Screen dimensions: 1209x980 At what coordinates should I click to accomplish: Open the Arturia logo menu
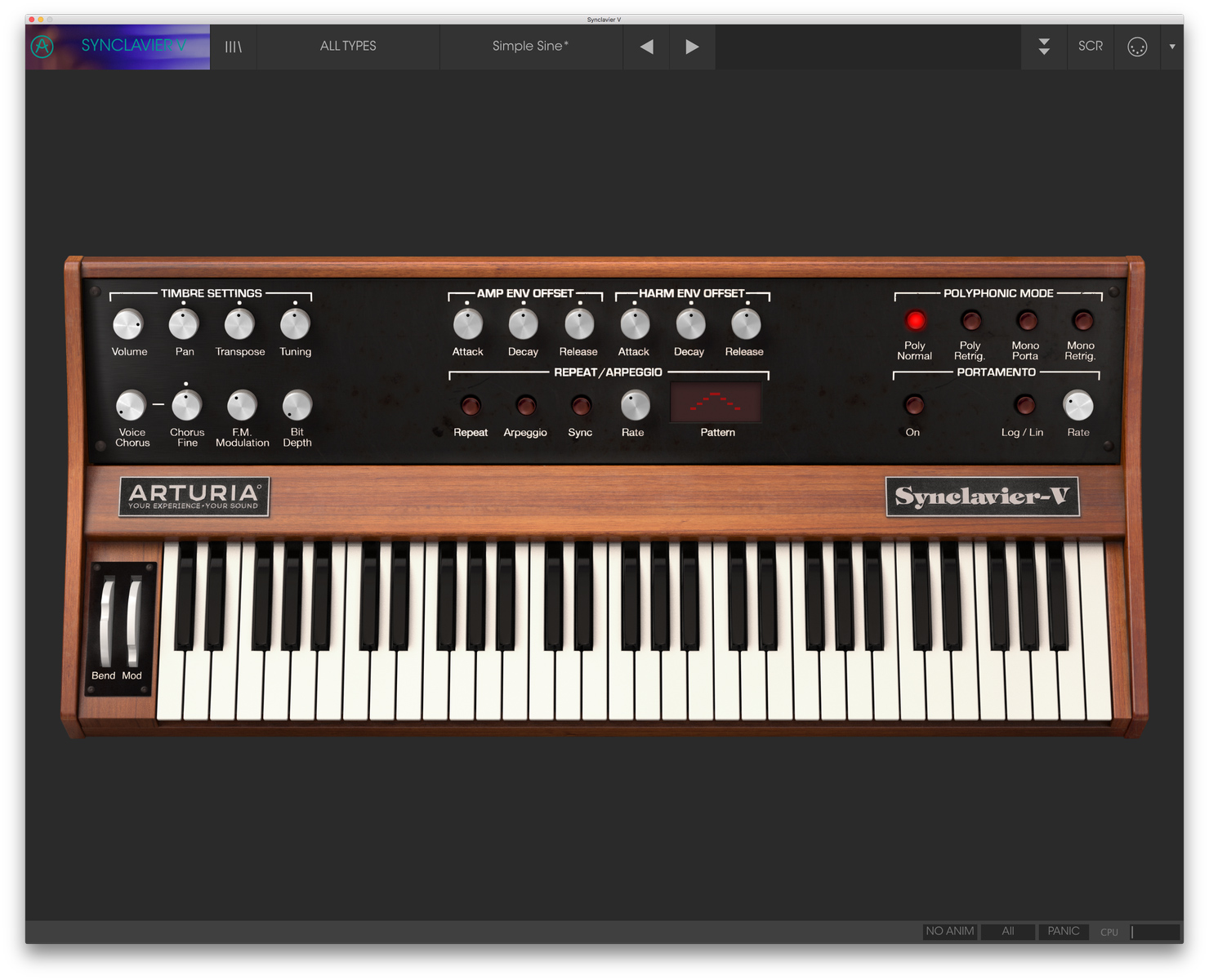[x=42, y=47]
